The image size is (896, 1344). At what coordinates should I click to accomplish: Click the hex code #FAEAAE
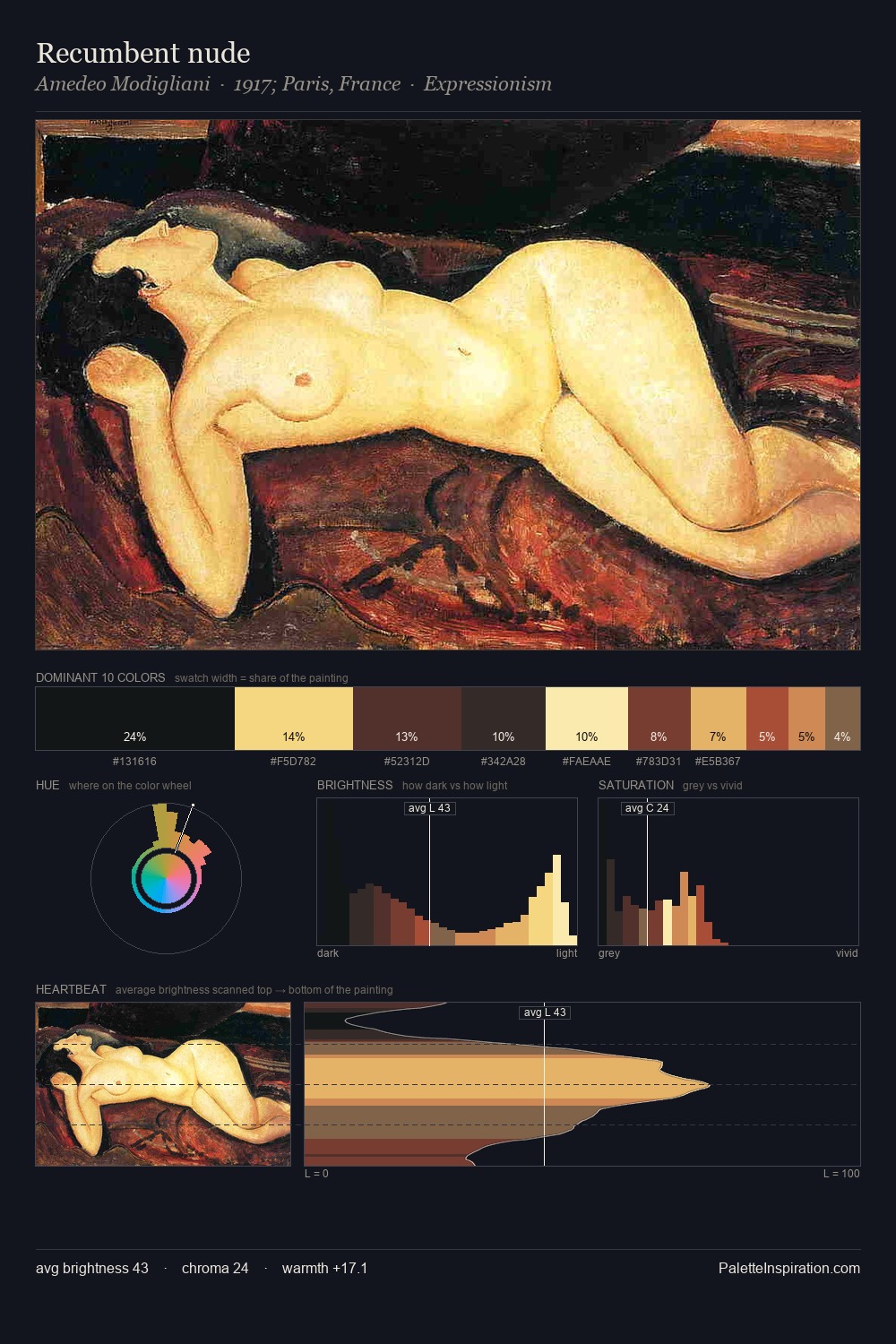pyautogui.click(x=587, y=762)
